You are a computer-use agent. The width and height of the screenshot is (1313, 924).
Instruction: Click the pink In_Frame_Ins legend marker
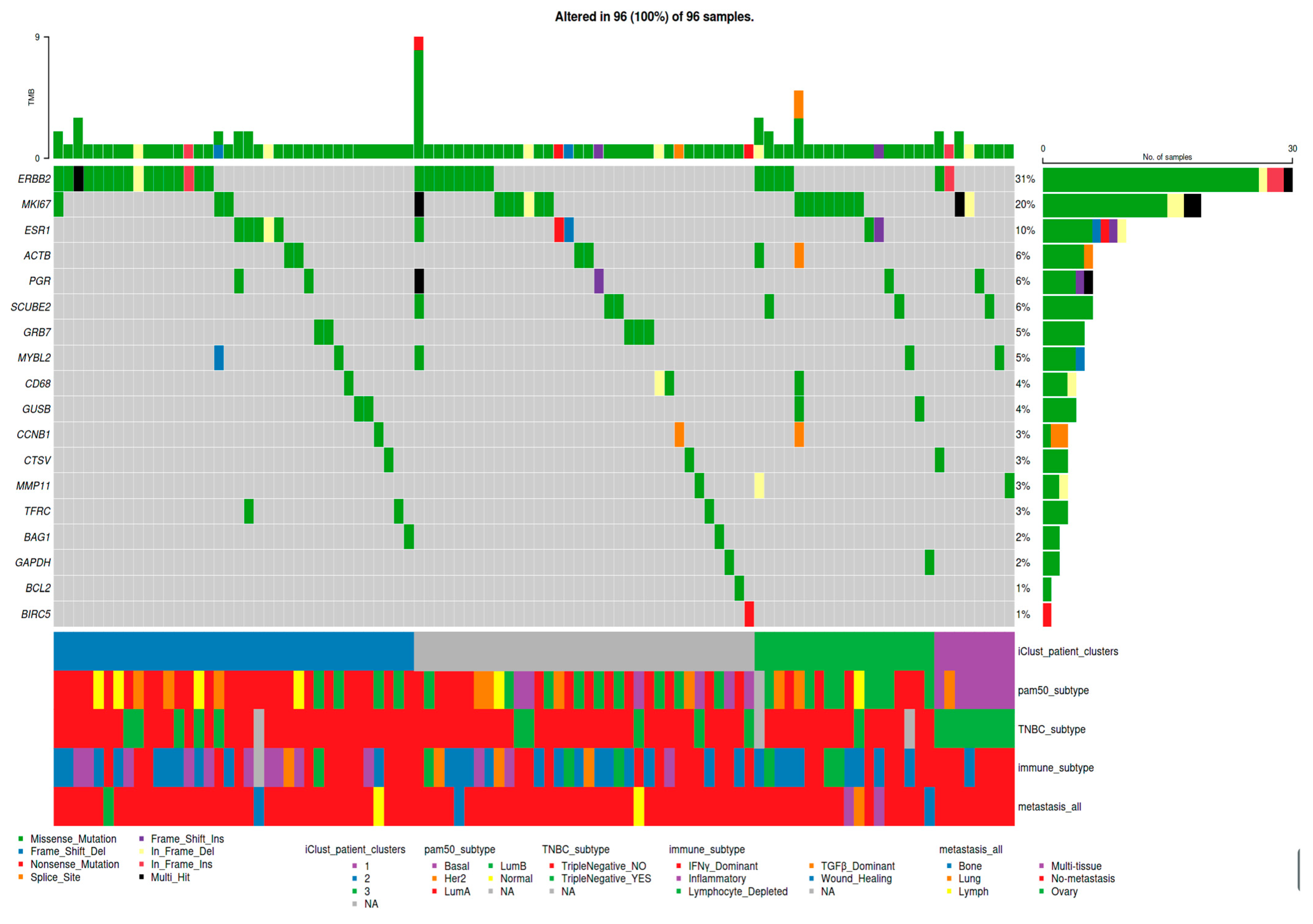point(141,865)
